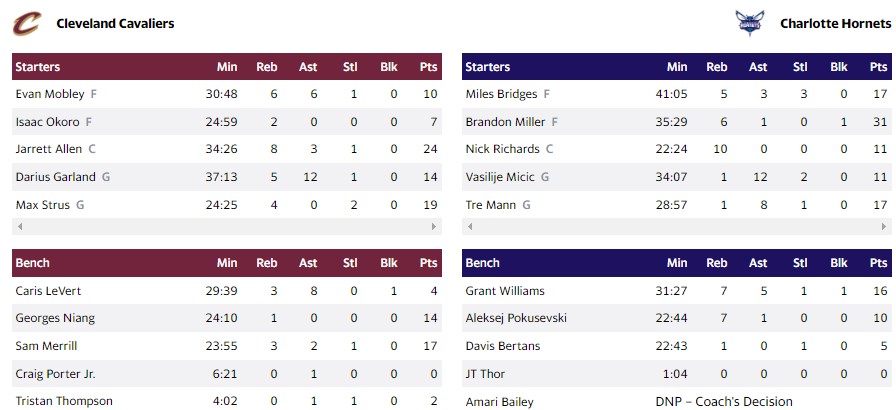
Task: Click the Charlotte Hornets logo
Action: point(748,23)
